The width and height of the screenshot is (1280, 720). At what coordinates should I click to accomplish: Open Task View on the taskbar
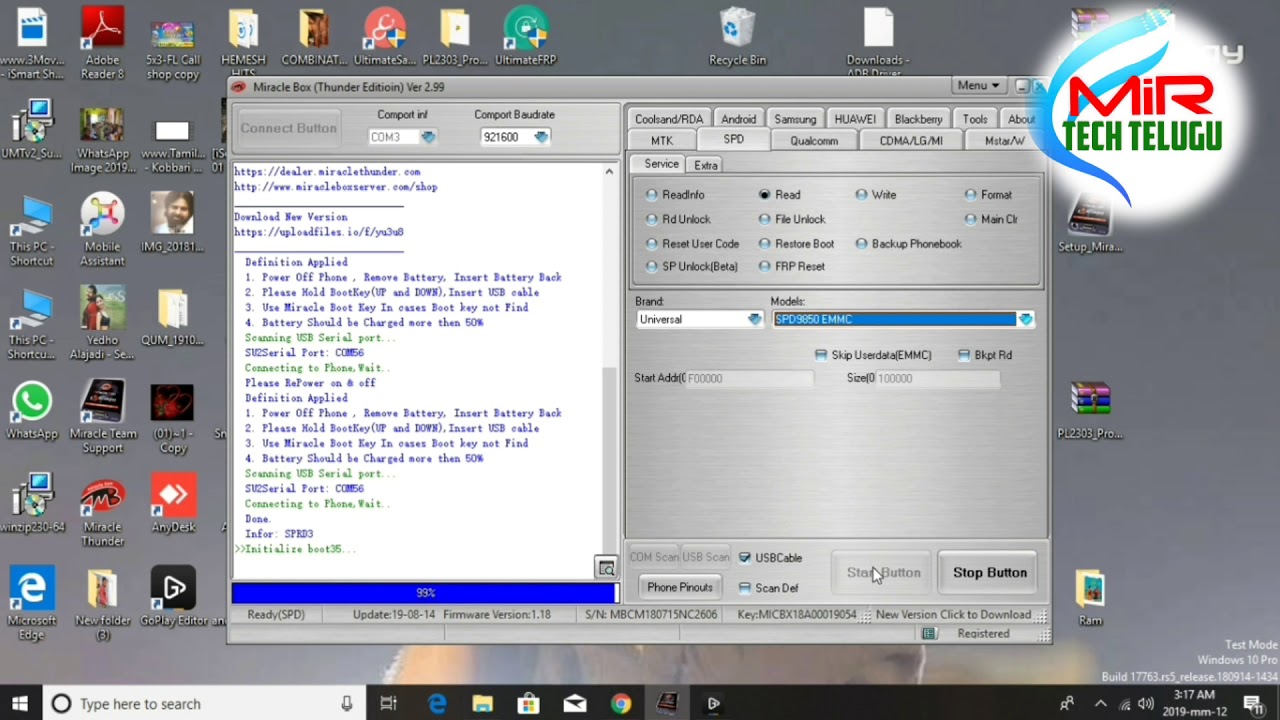[x=389, y=703]
